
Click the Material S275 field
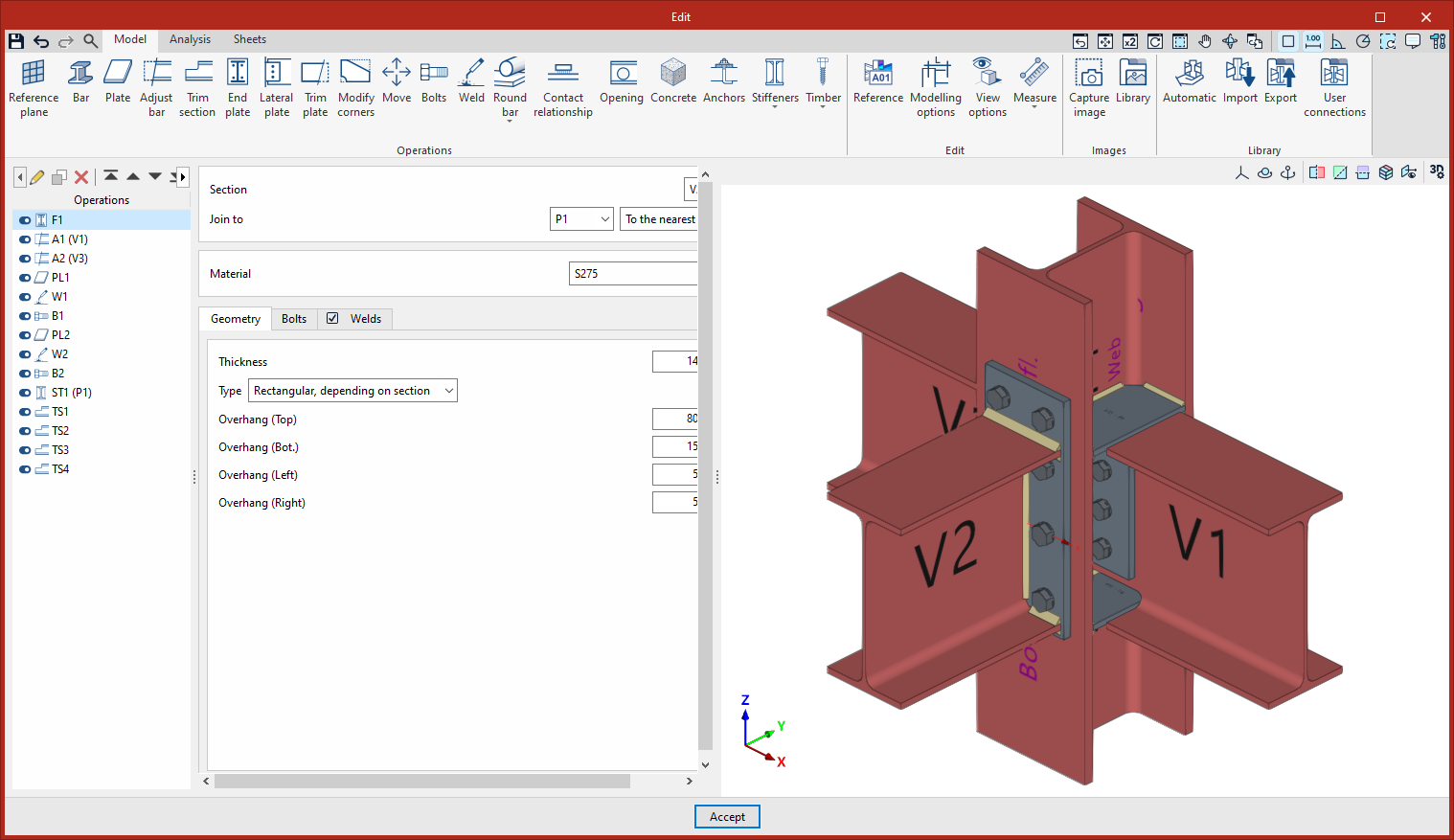[633, 274]
